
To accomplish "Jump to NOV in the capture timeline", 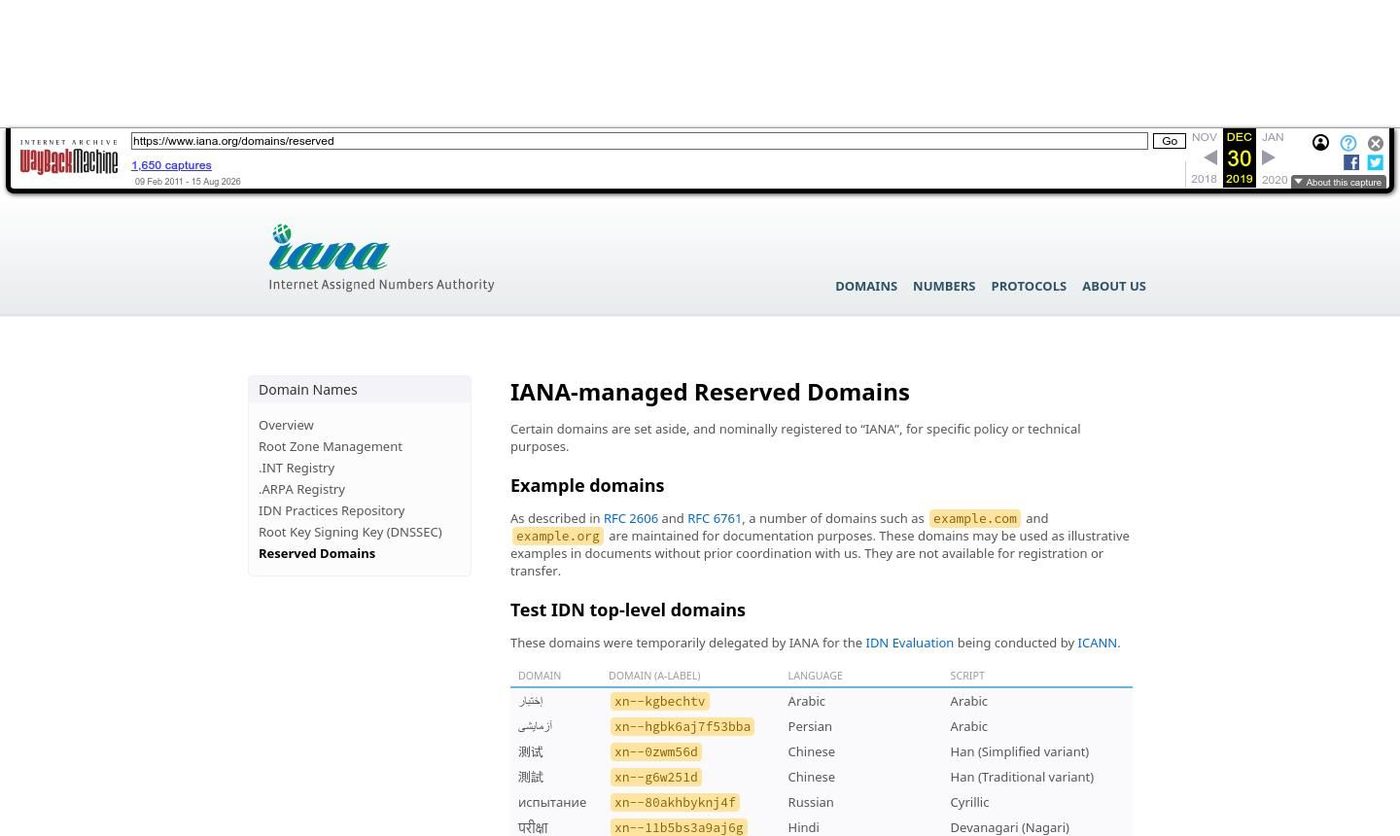I will click(x=1204, y=137).
